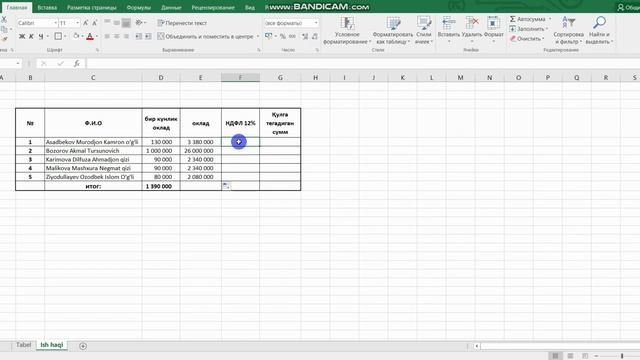The height and width of the screenshot is (360, 640).
Task: Click the insert function fx icon
Action: 76,64
